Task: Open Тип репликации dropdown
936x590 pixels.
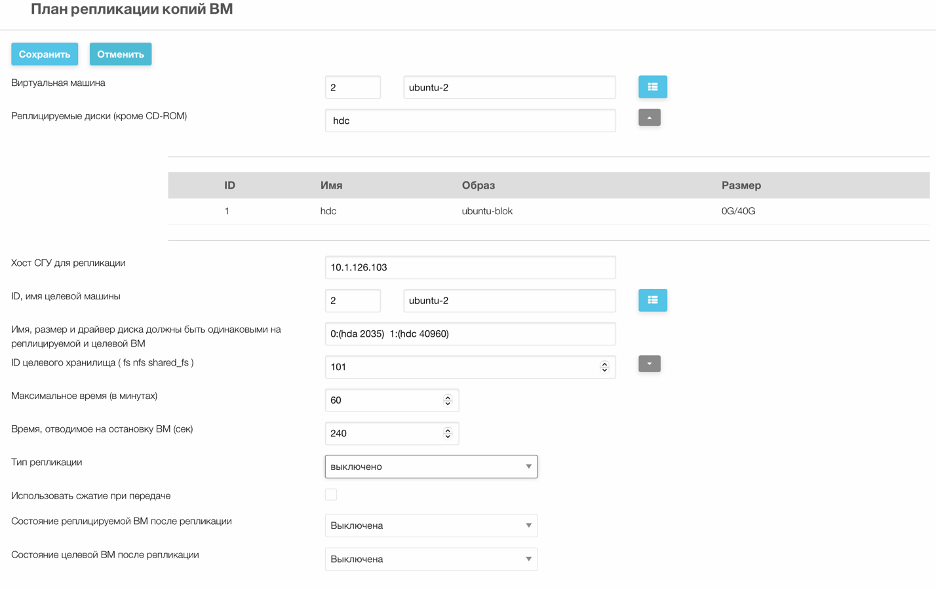Action: click(x=431, y=466)
